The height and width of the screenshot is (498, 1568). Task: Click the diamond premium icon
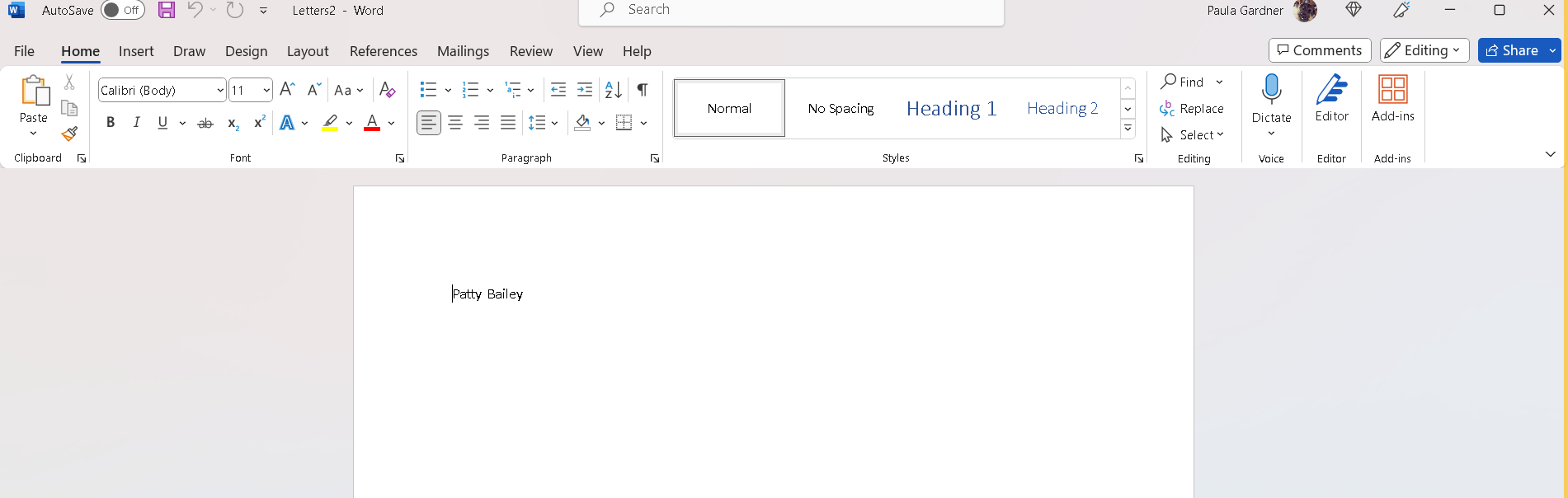pyautogui.click(x=1353, y=10)
